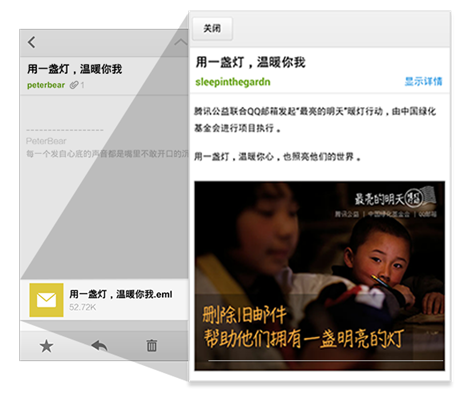Open attachment 用一盏灯，温暖你我.eml filename
The width and height of the screenshot is (472, 397).
pos(121,294)
